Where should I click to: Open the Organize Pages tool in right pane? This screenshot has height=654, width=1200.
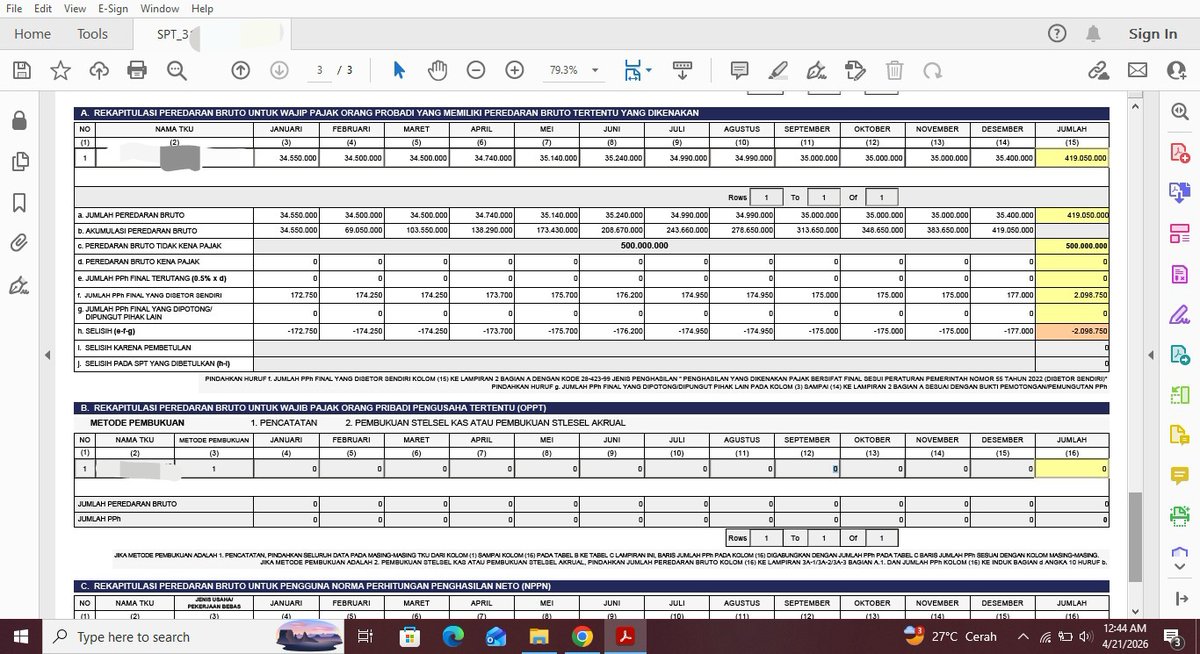[x=1179, y=234]
